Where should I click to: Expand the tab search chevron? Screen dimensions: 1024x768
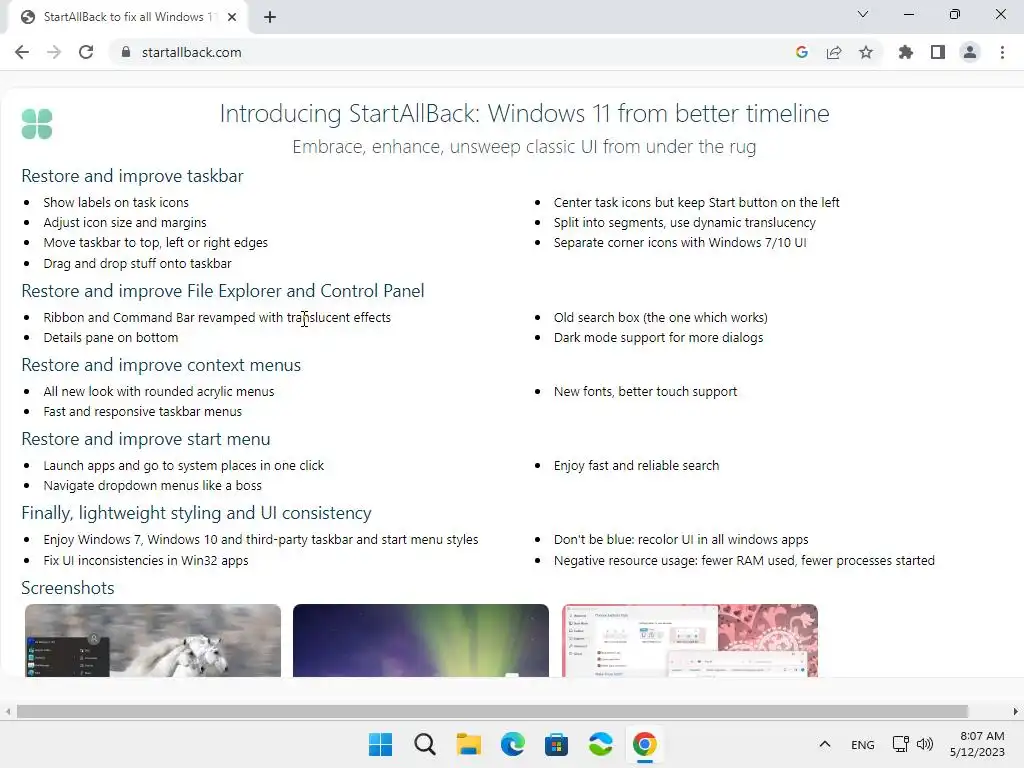[863, 14]
